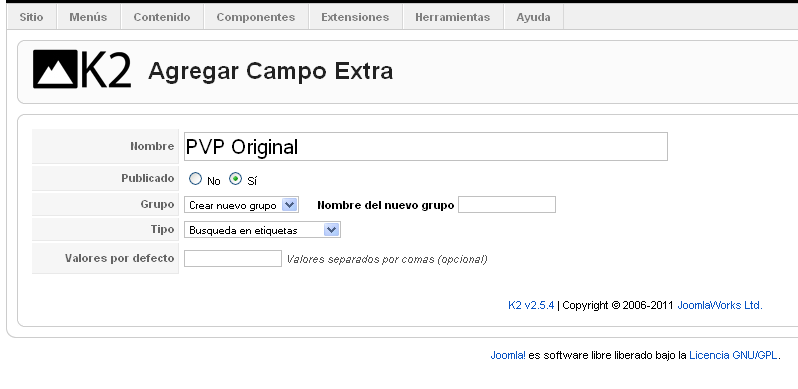The width and height of the screenshot is (798, 389).
Task: Select the Sí radio button for Publicado
Action: [235, 179]
